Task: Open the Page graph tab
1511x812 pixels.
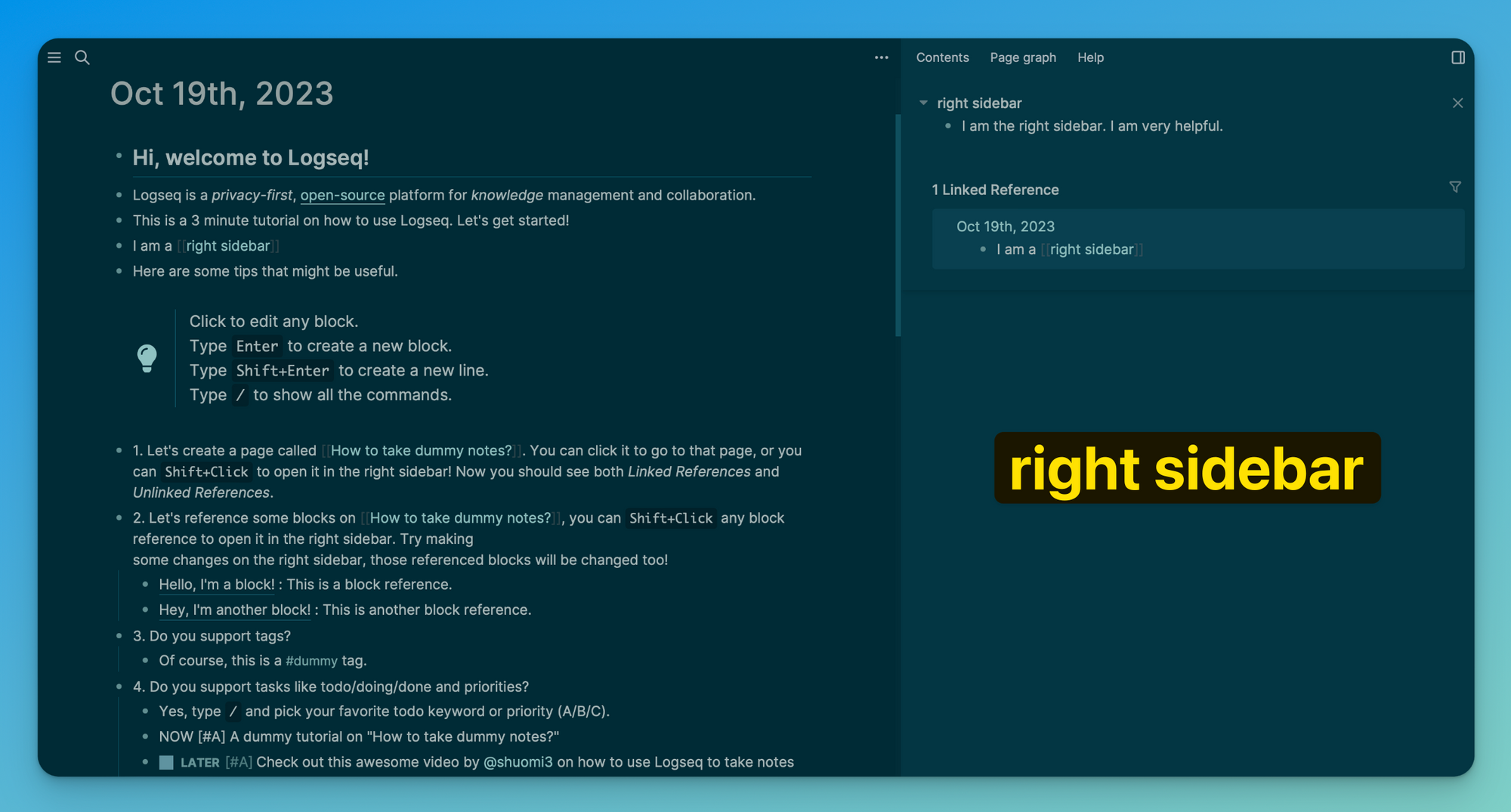Action: (x=1023, y=57)
